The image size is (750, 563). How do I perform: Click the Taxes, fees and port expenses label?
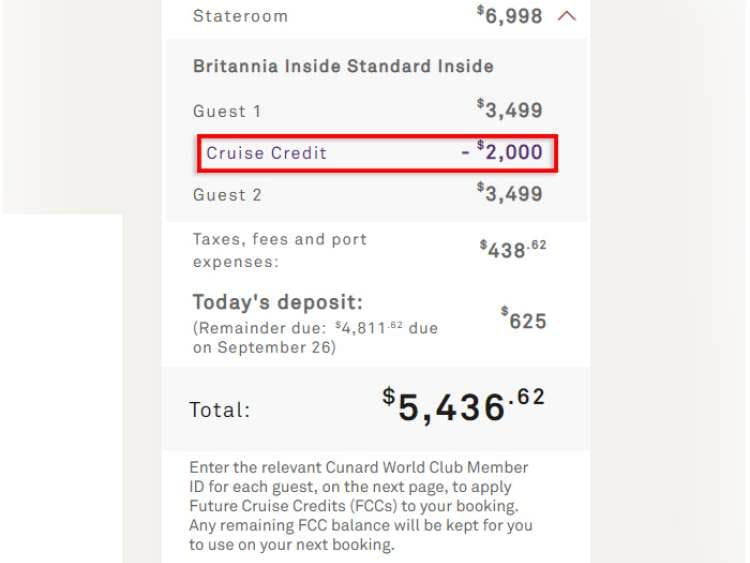(280, 250)
